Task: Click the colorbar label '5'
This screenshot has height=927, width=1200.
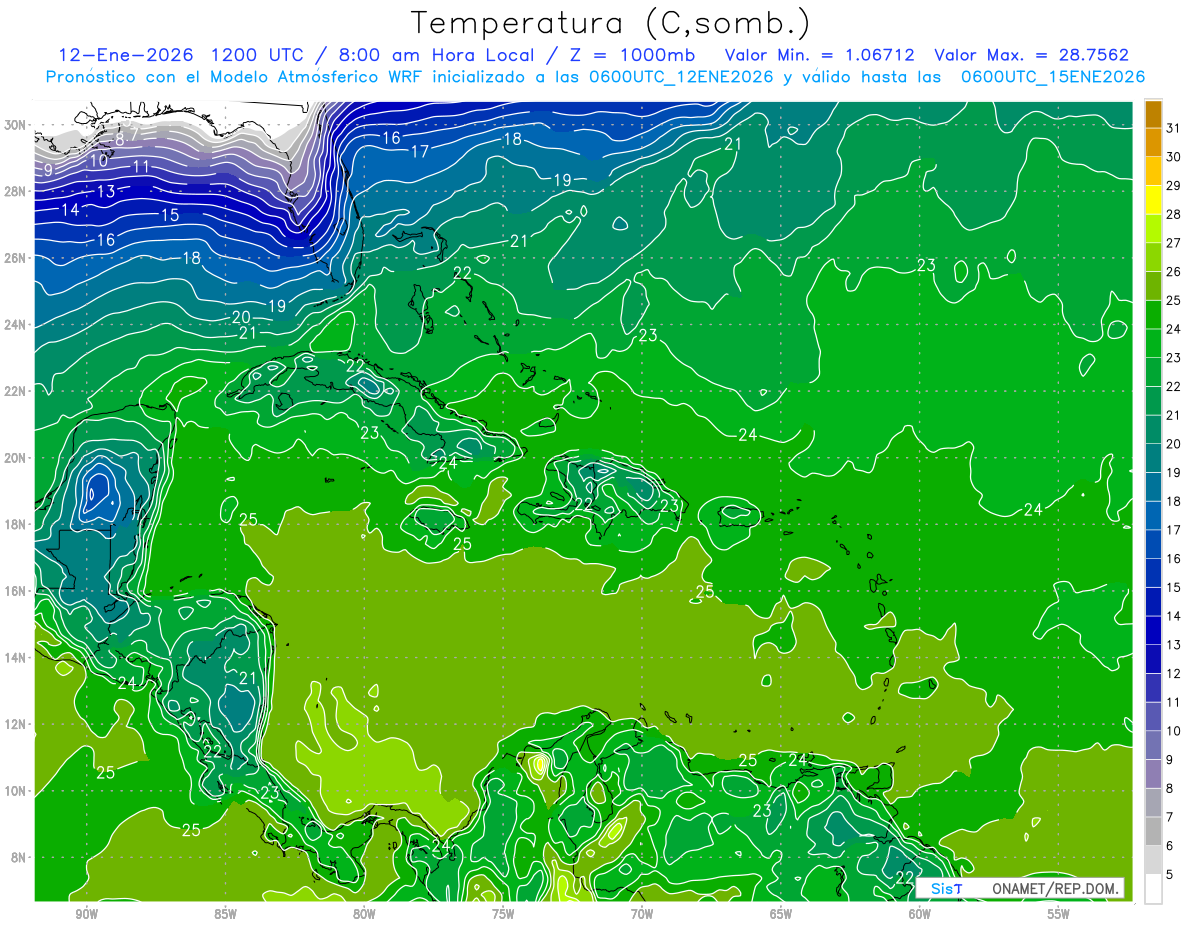Action: pyautogui.click(x=1171, y=875)
